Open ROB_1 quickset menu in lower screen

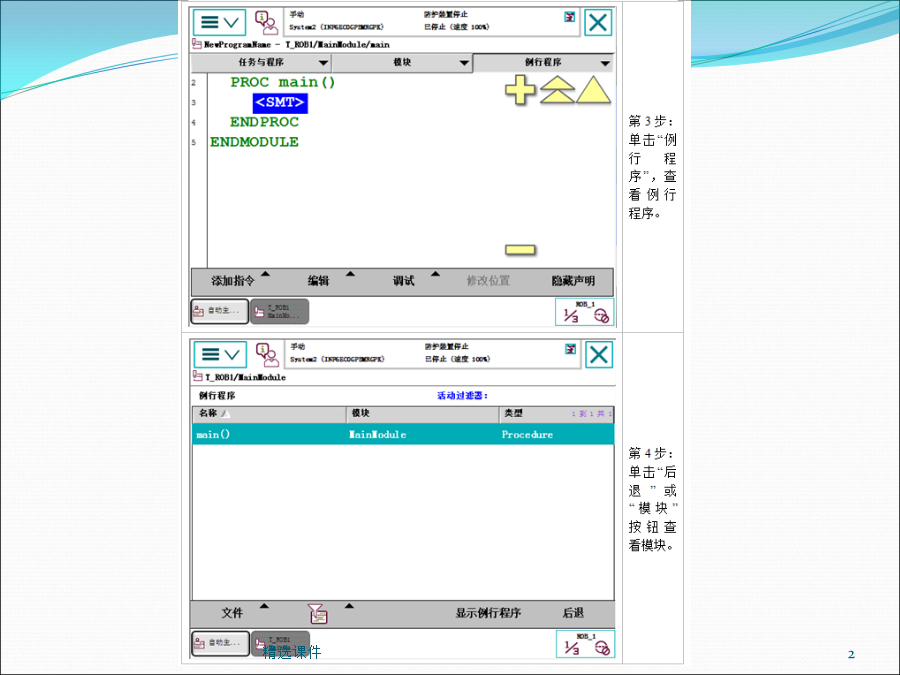585,644
